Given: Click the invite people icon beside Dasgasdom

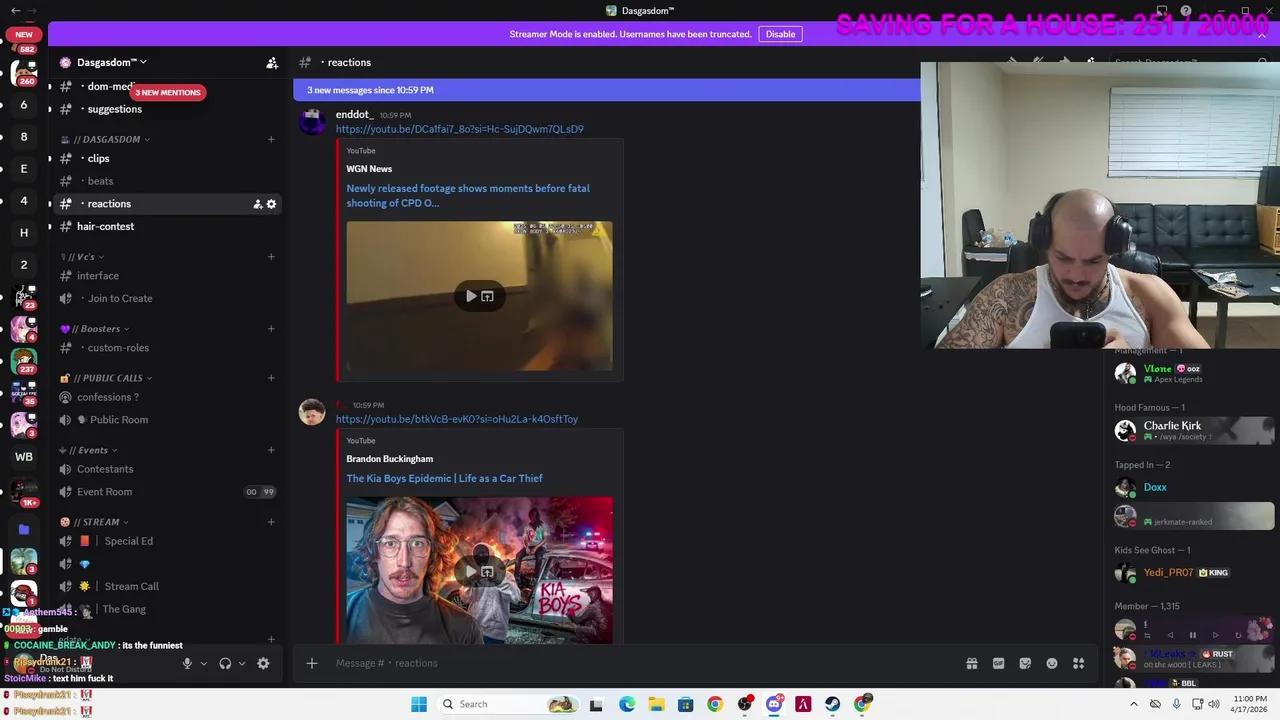Looking at the screenshot, I should [272, 63].
